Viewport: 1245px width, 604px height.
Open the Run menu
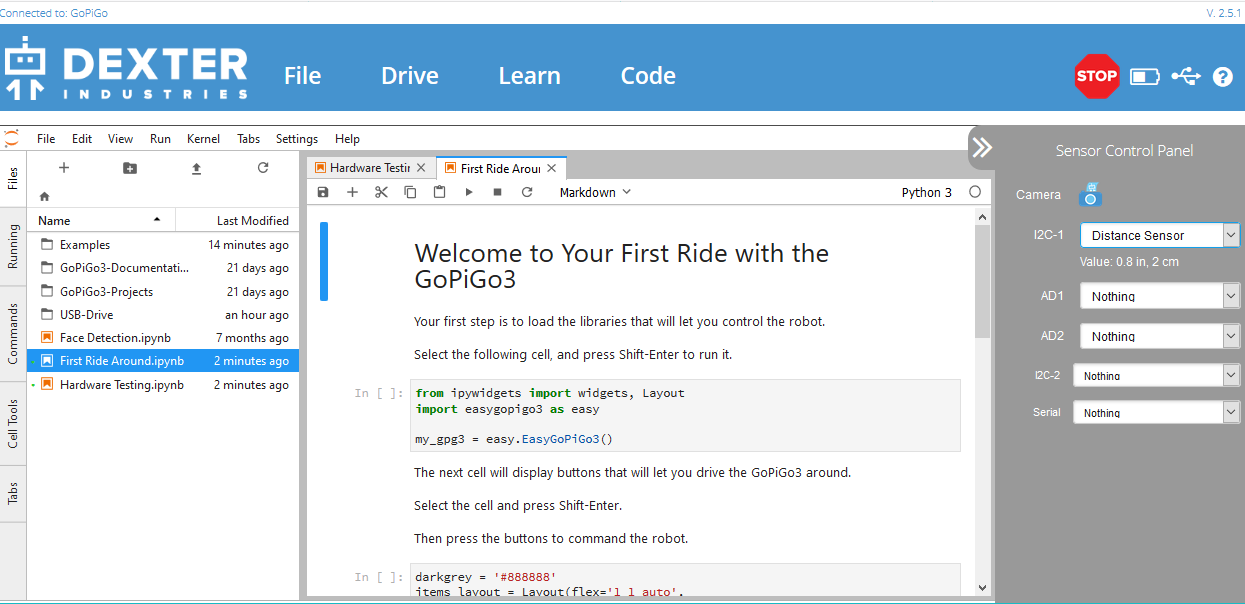160,139
